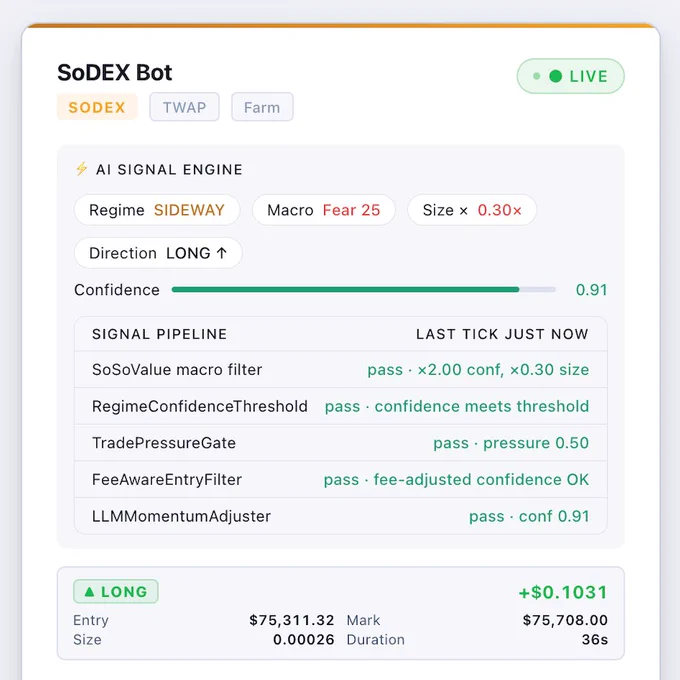
Task: Select the SODEX tag
Action: click(x=97, y=107)
